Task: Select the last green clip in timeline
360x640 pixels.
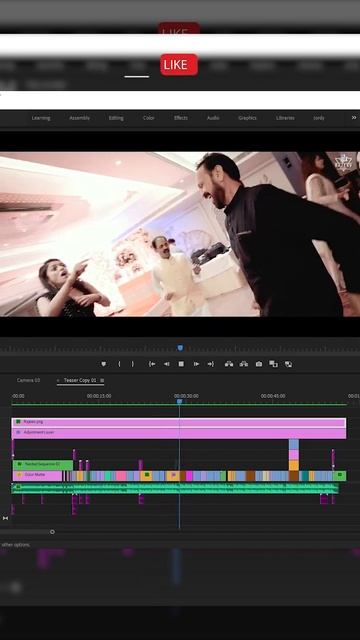Action: [x=340, y=476]
